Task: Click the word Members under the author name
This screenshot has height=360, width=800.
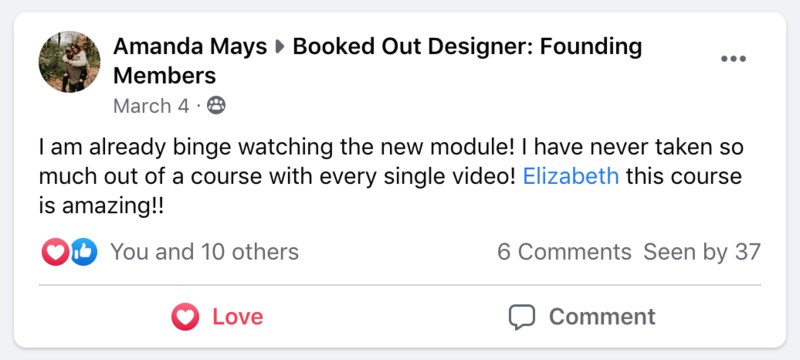Action: (x=165, y=76)
